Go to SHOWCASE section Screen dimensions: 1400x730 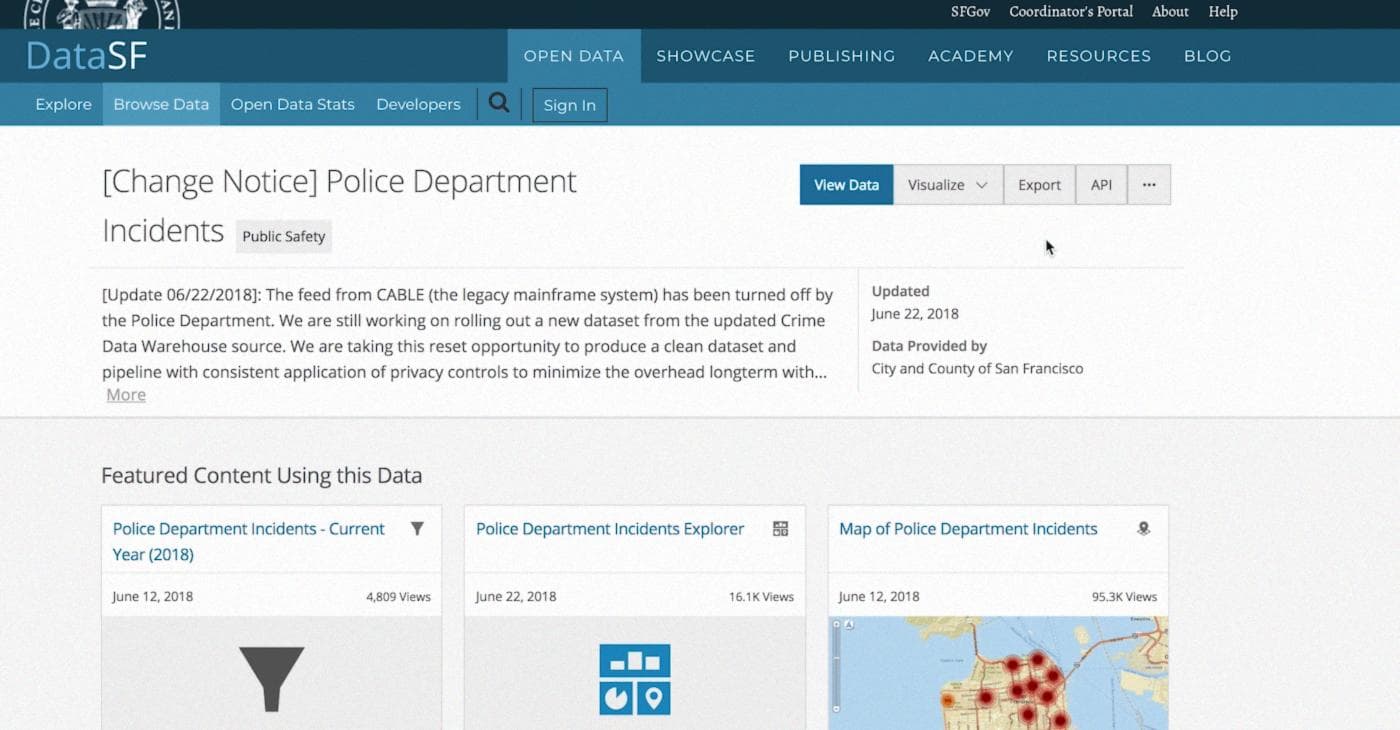tap(706, 56)
